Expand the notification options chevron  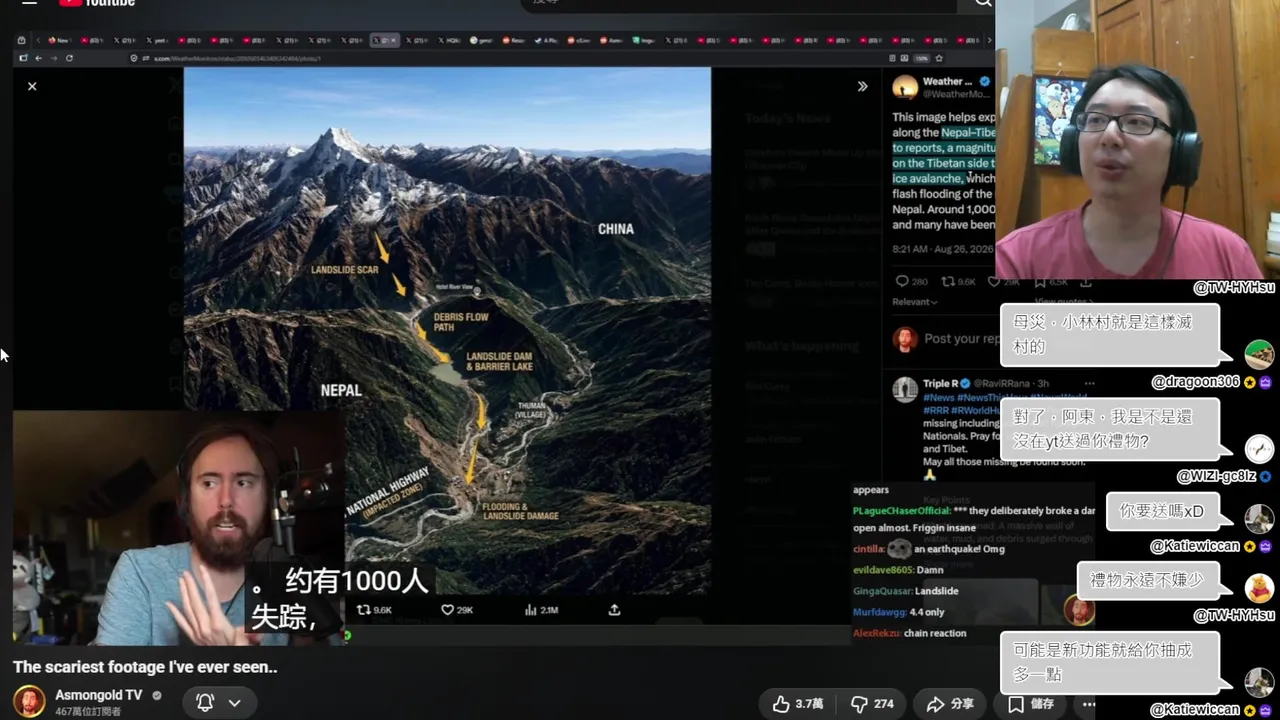(x=234, y=703)
